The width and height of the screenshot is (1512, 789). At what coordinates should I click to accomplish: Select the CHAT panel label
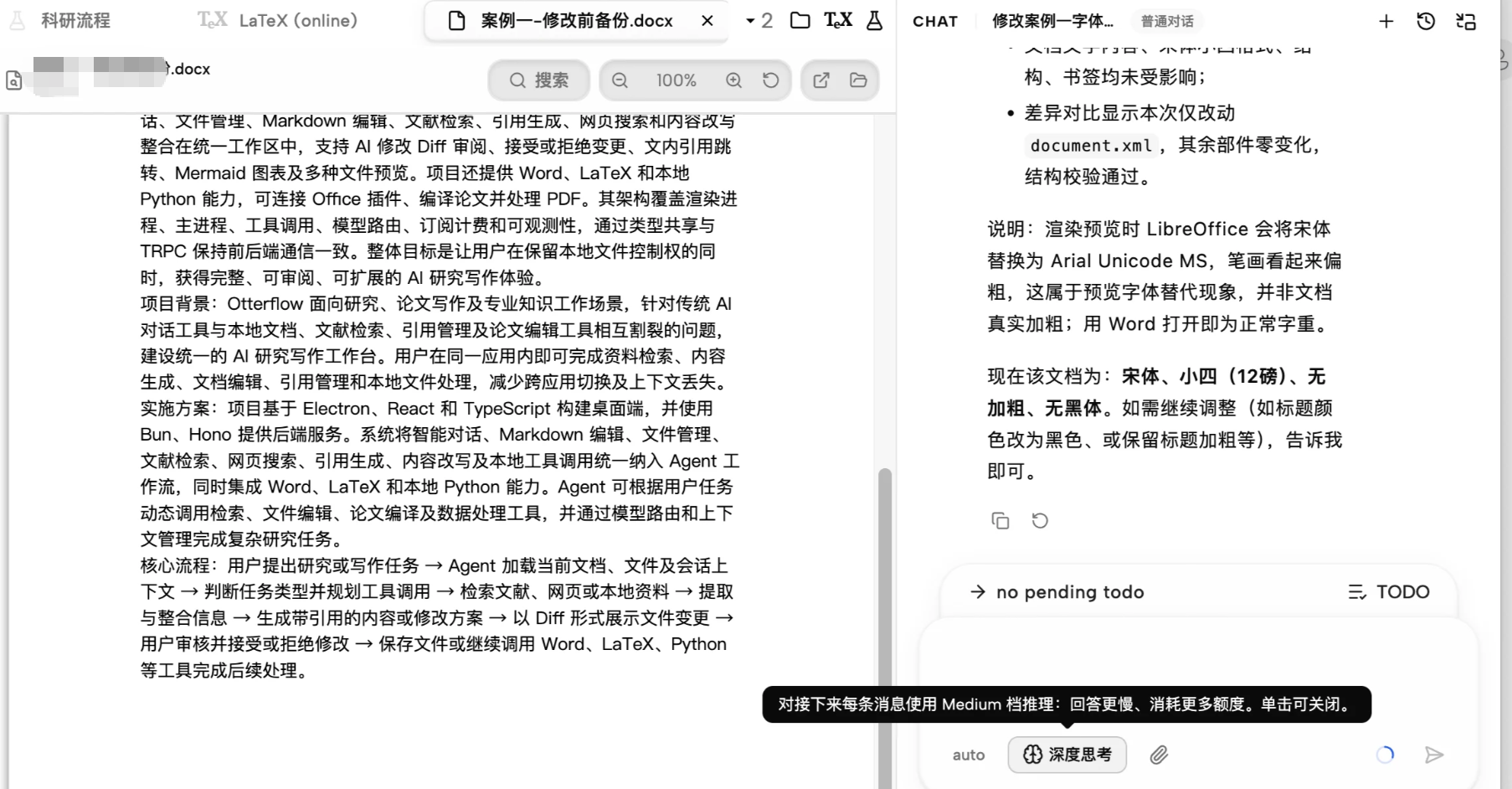(935, 22)
